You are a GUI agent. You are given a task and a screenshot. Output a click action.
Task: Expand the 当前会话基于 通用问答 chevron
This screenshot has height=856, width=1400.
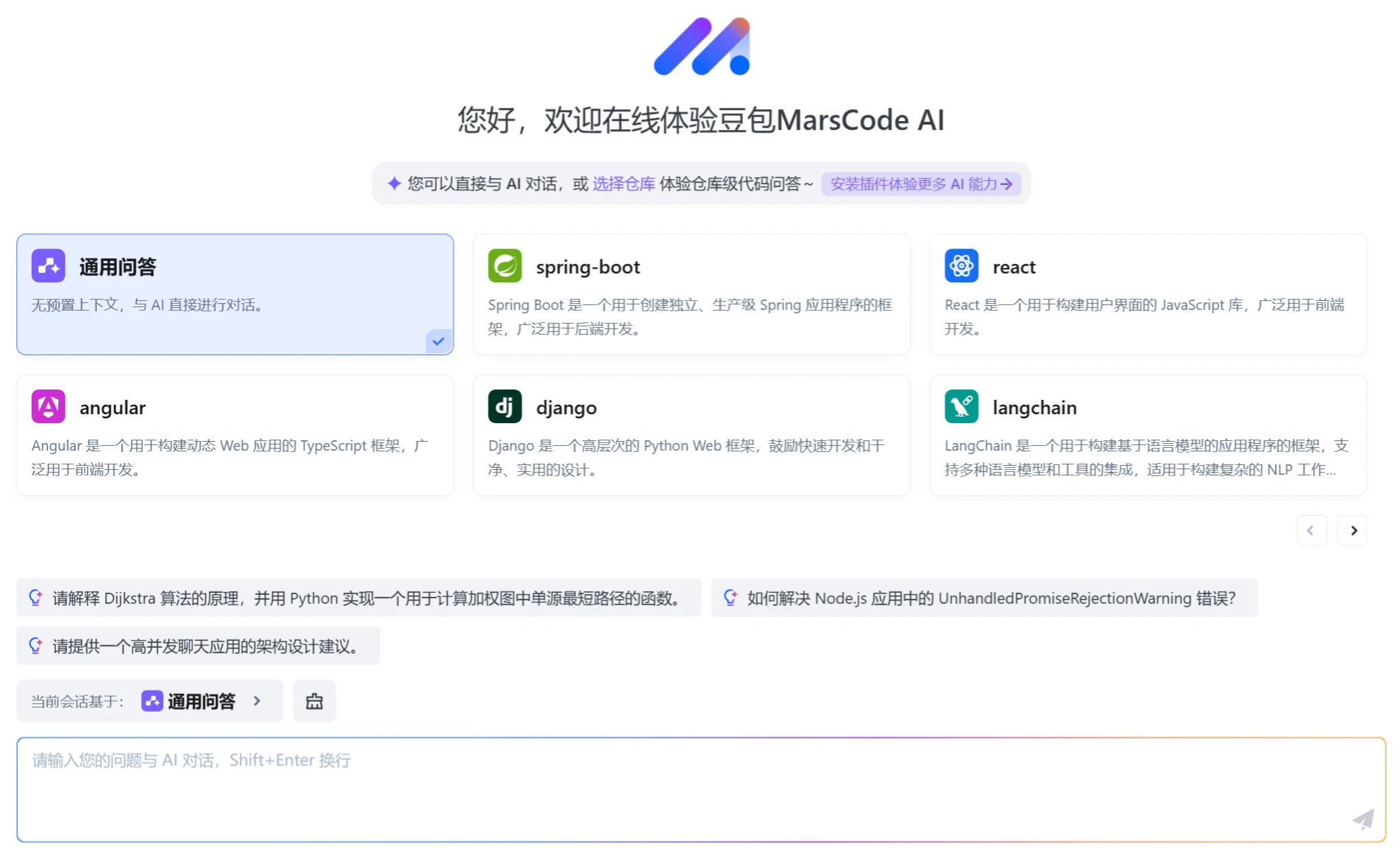pyautogui.click(x=257, y=701)
